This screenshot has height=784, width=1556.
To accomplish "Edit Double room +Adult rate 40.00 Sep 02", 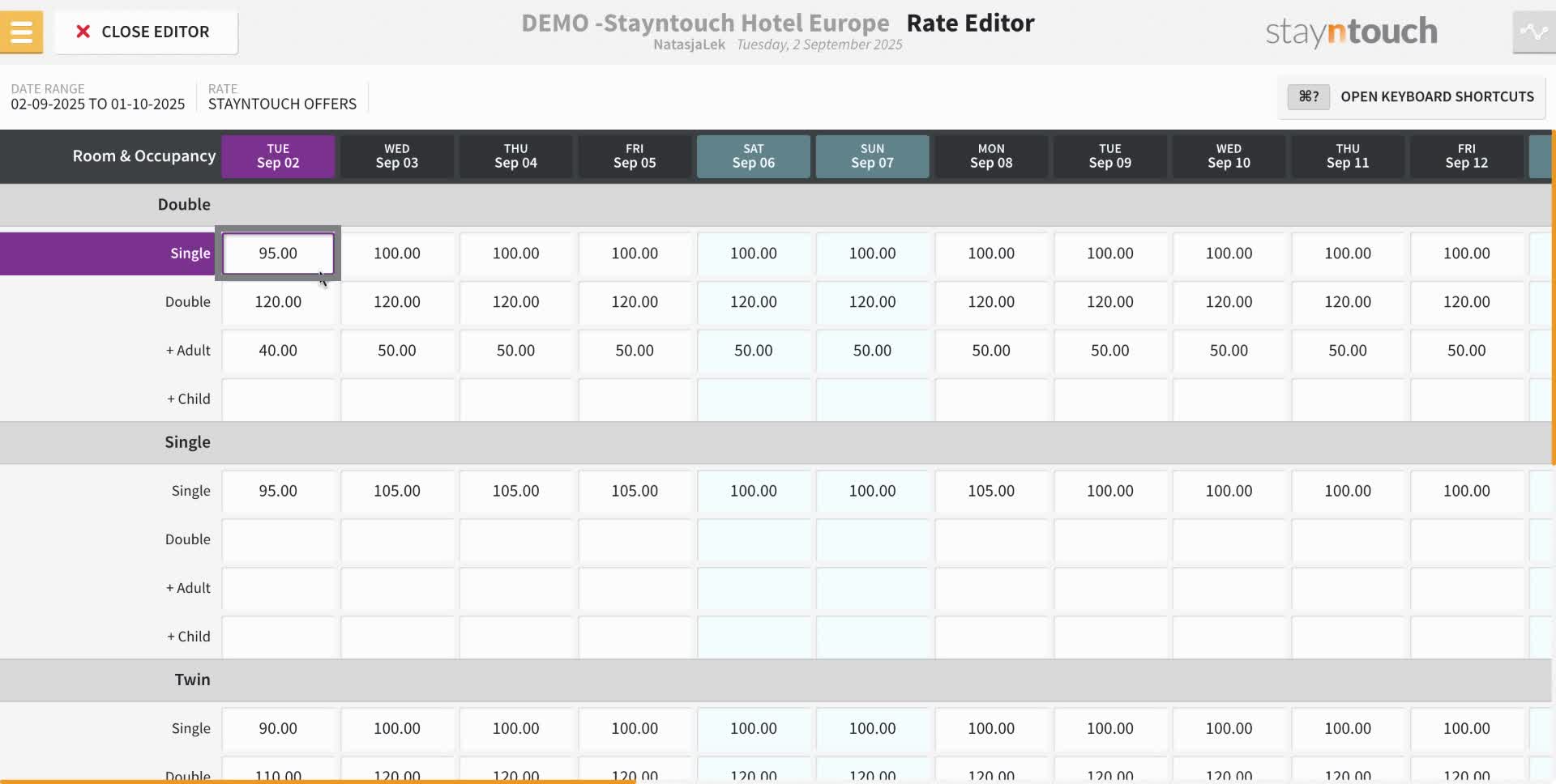I will (278, 351).
